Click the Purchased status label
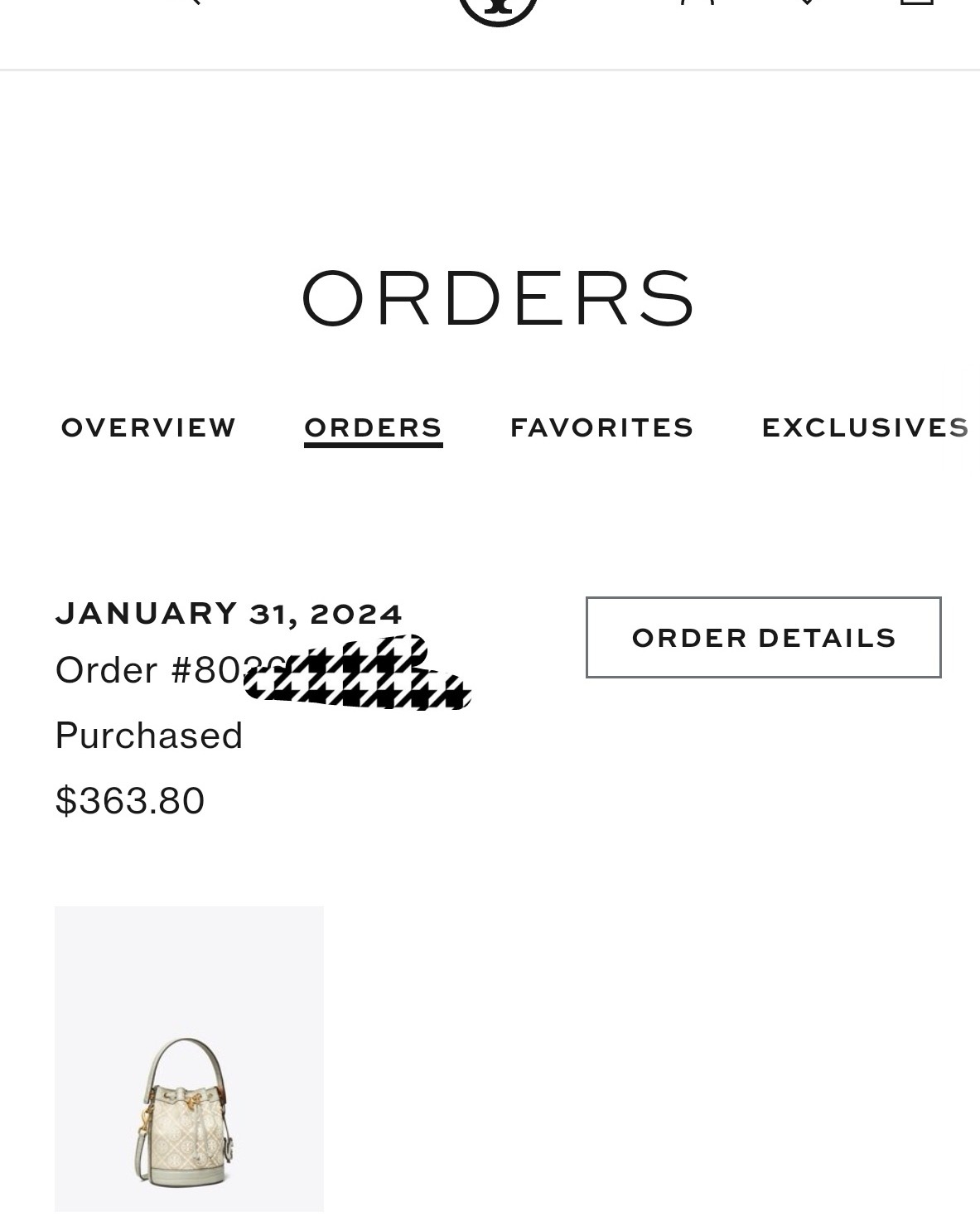This screenshot has height=1226, width=980. tap(149, 736)
